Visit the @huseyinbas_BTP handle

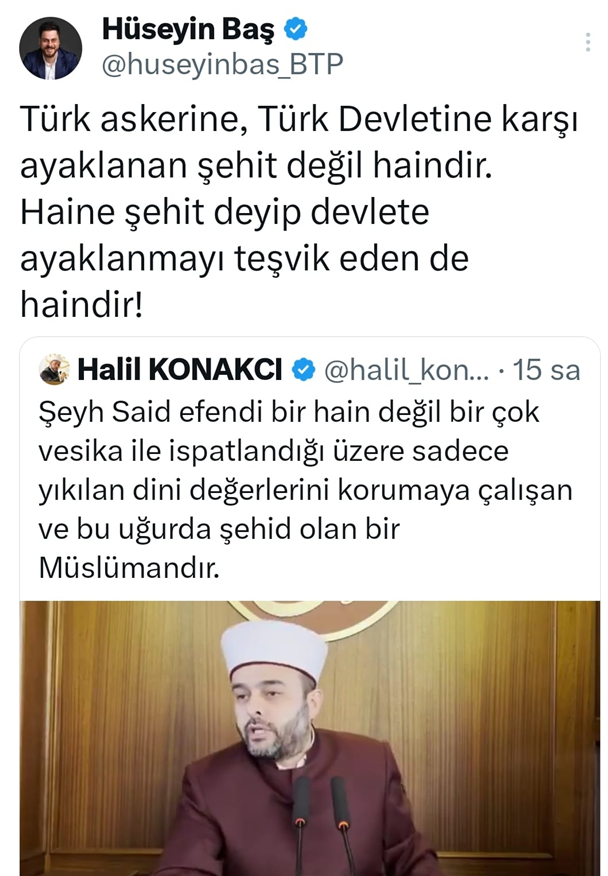[222, 64]
